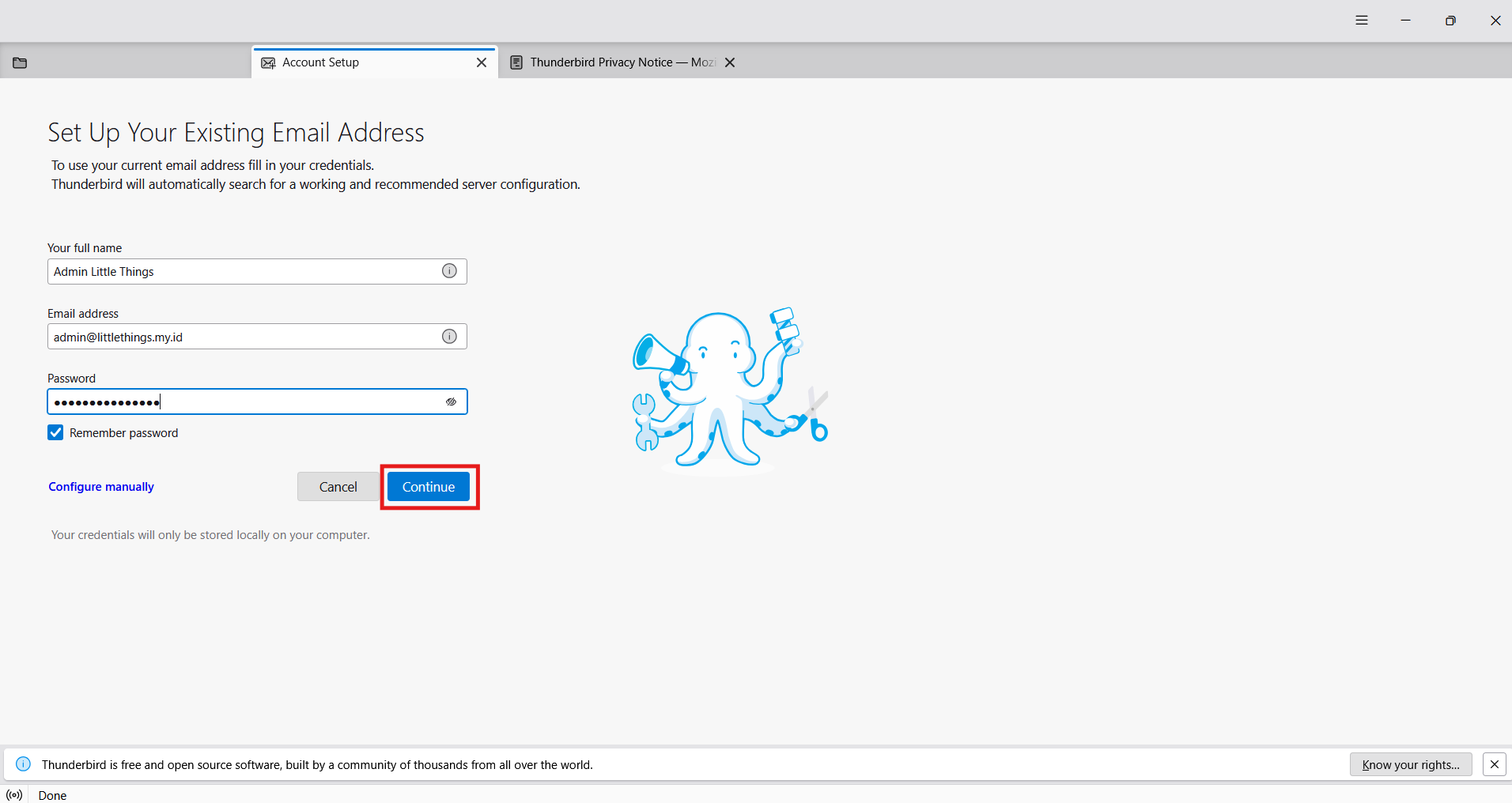Click the info icon in the full name field
Viewport: 1512px width, 803px height.
449,271
